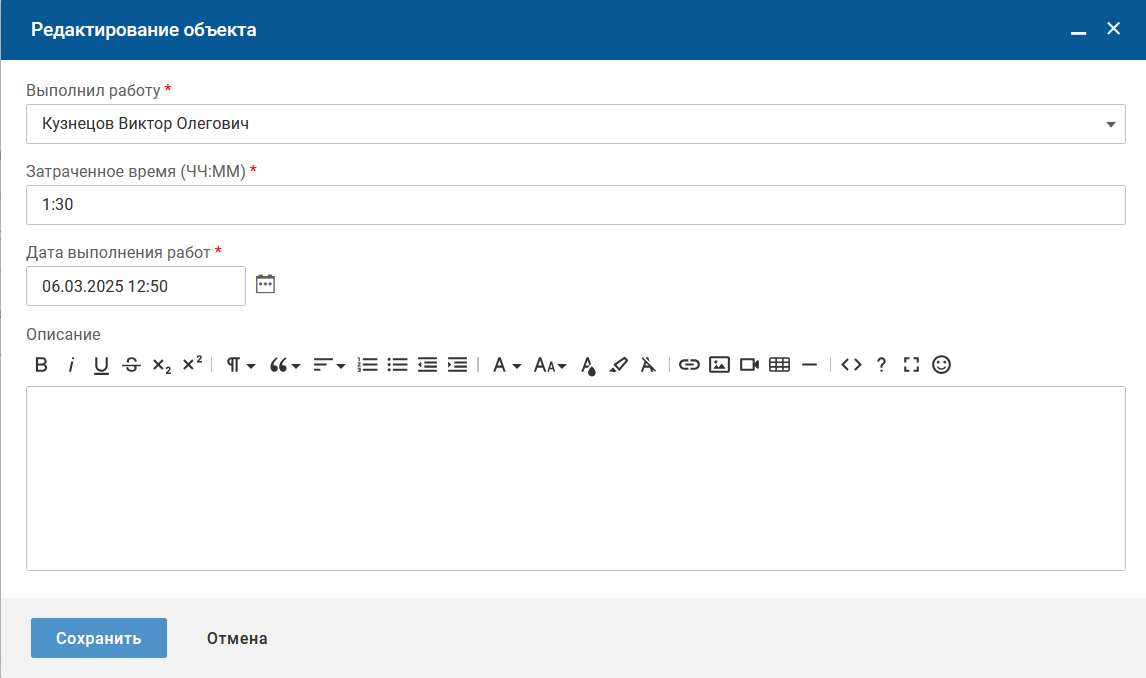Apply strikethrough to text
This screenshot has width=1146, height=678.
[x=131, y=365]
